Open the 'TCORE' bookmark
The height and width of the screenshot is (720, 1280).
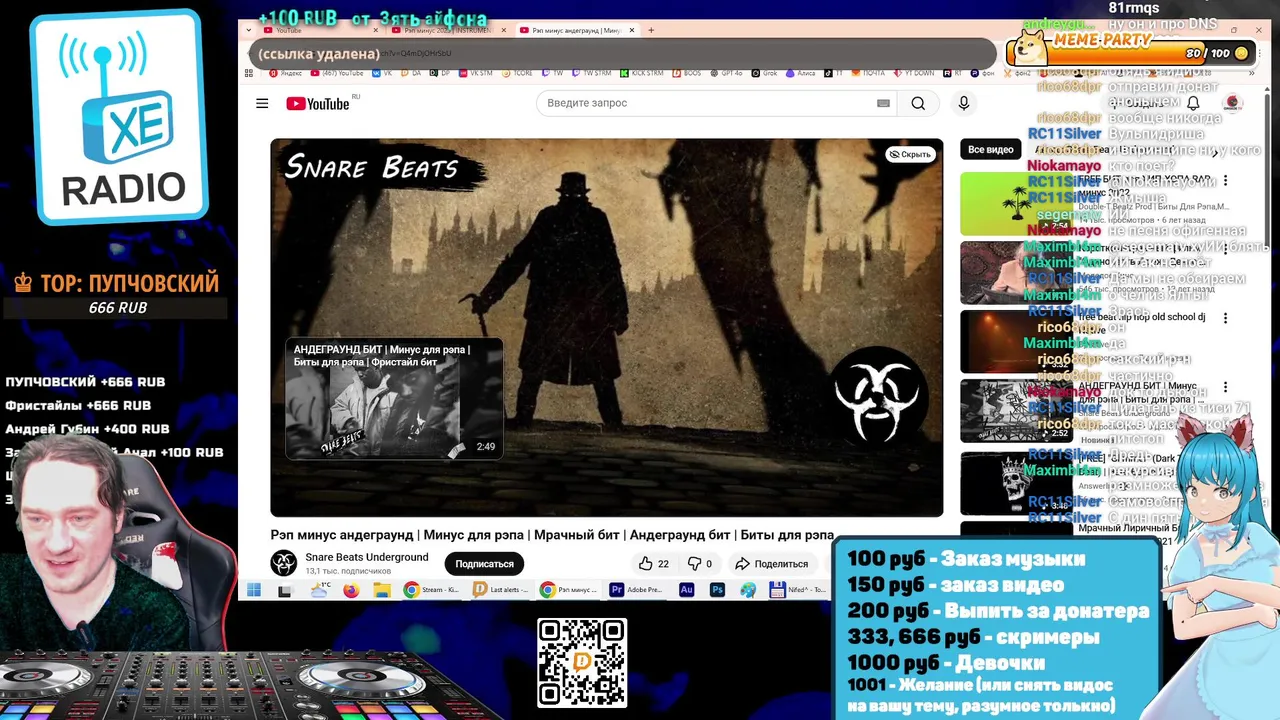coord(516,73)
